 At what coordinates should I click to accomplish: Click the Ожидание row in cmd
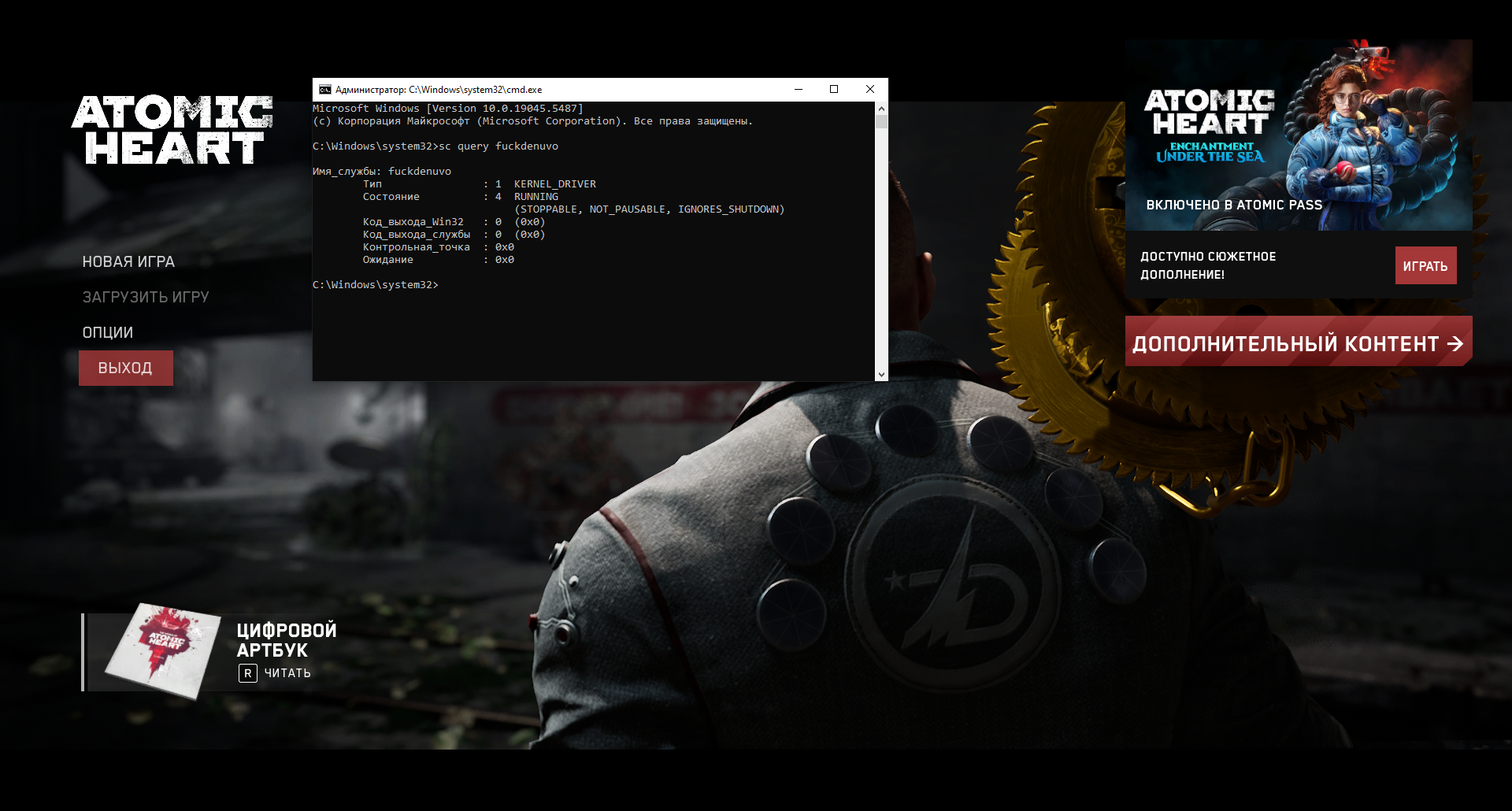point(439,260)
